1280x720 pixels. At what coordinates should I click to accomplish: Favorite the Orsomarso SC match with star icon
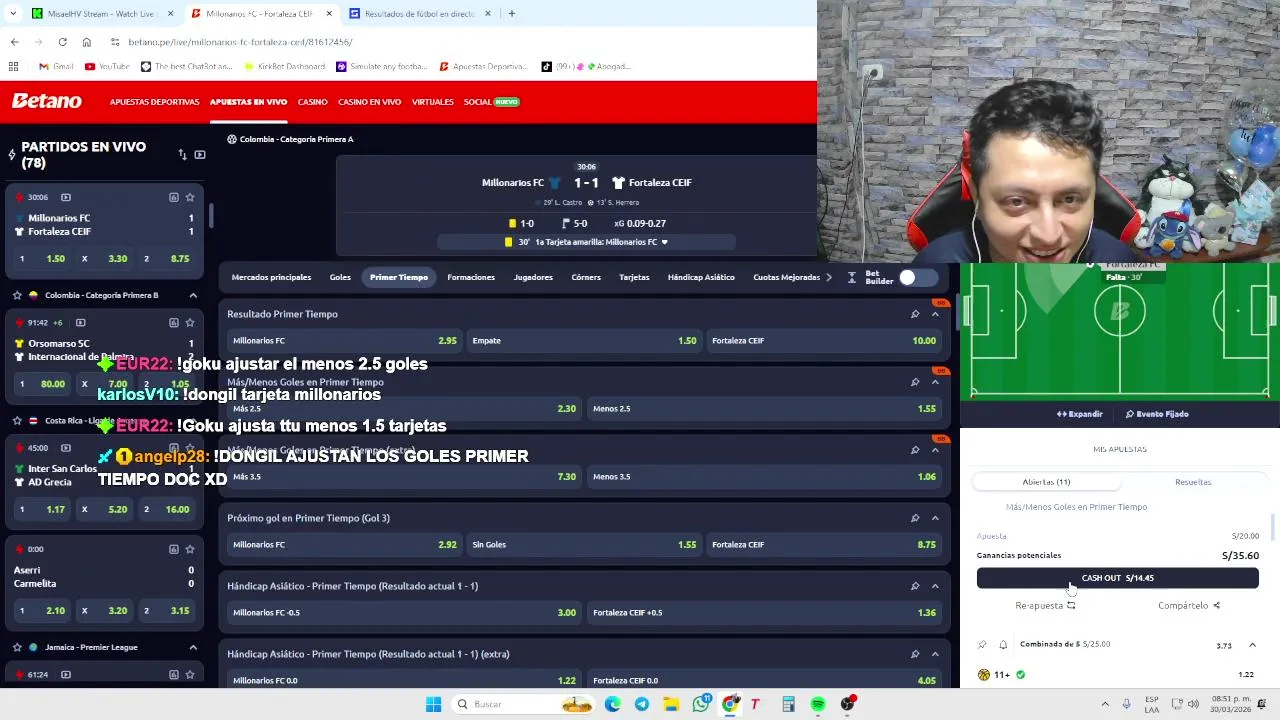tap(190, 322)
